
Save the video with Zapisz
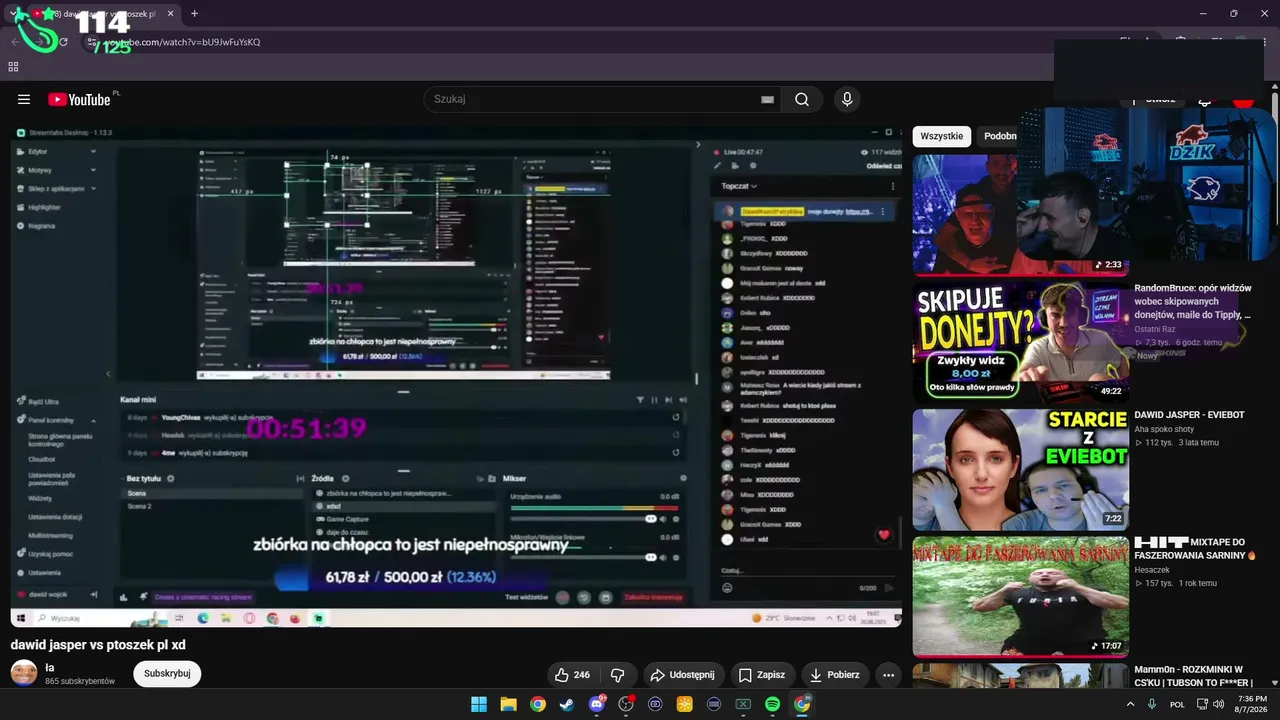point(762,675)
